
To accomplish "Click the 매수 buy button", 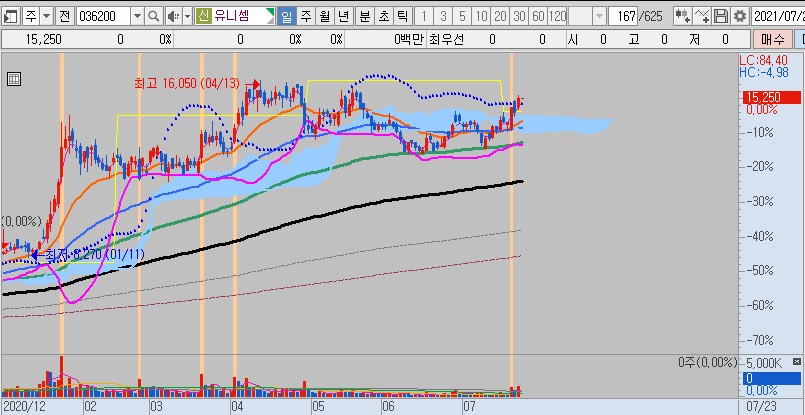I will coord(773,40).
